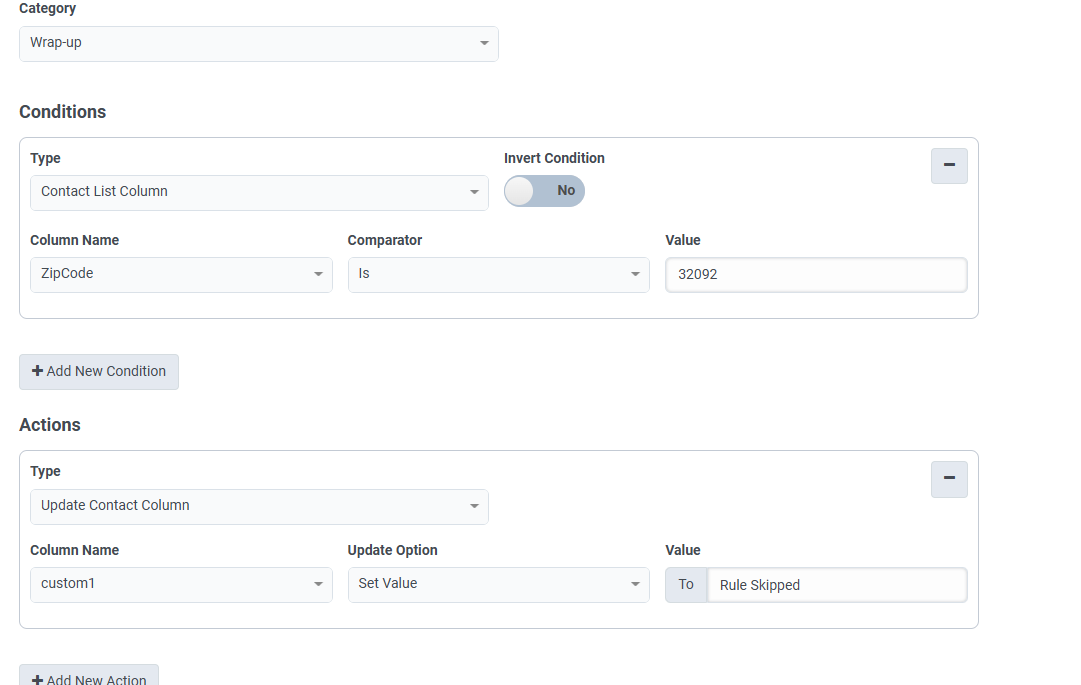Click the To prefix label on Value
Image resolution: width=1081 pixels, height=685 pixels.
[x=686, y=585]
